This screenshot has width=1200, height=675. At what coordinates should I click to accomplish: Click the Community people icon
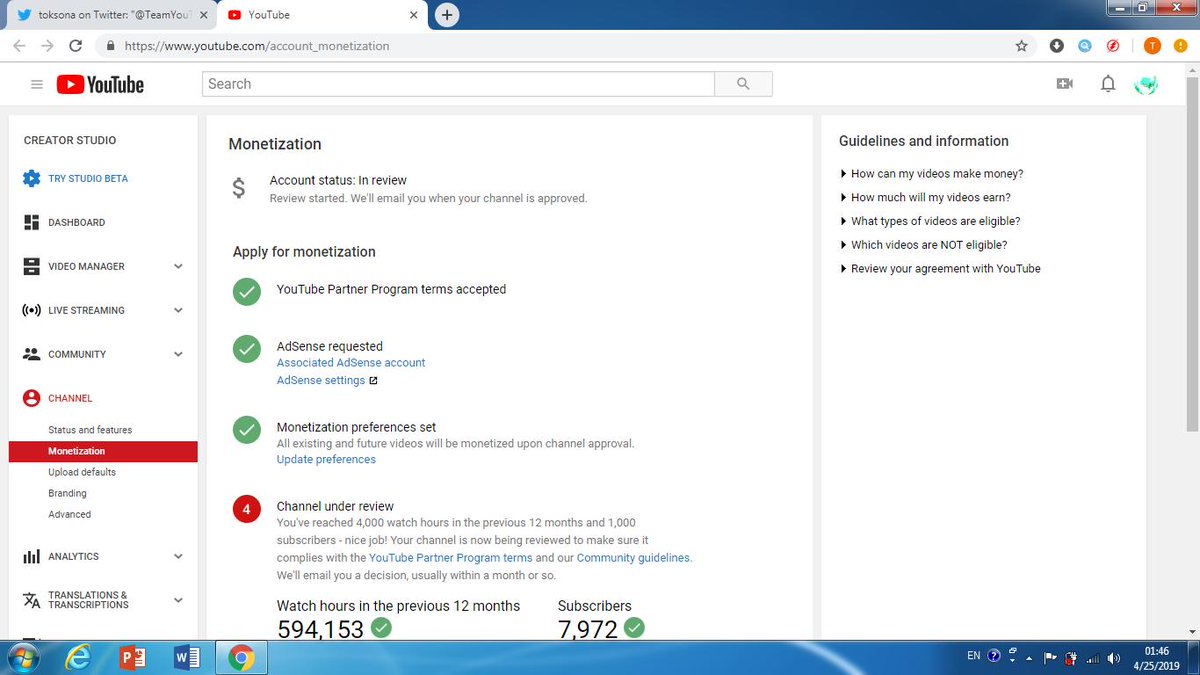pyautogui.click(x=31, y=354)
